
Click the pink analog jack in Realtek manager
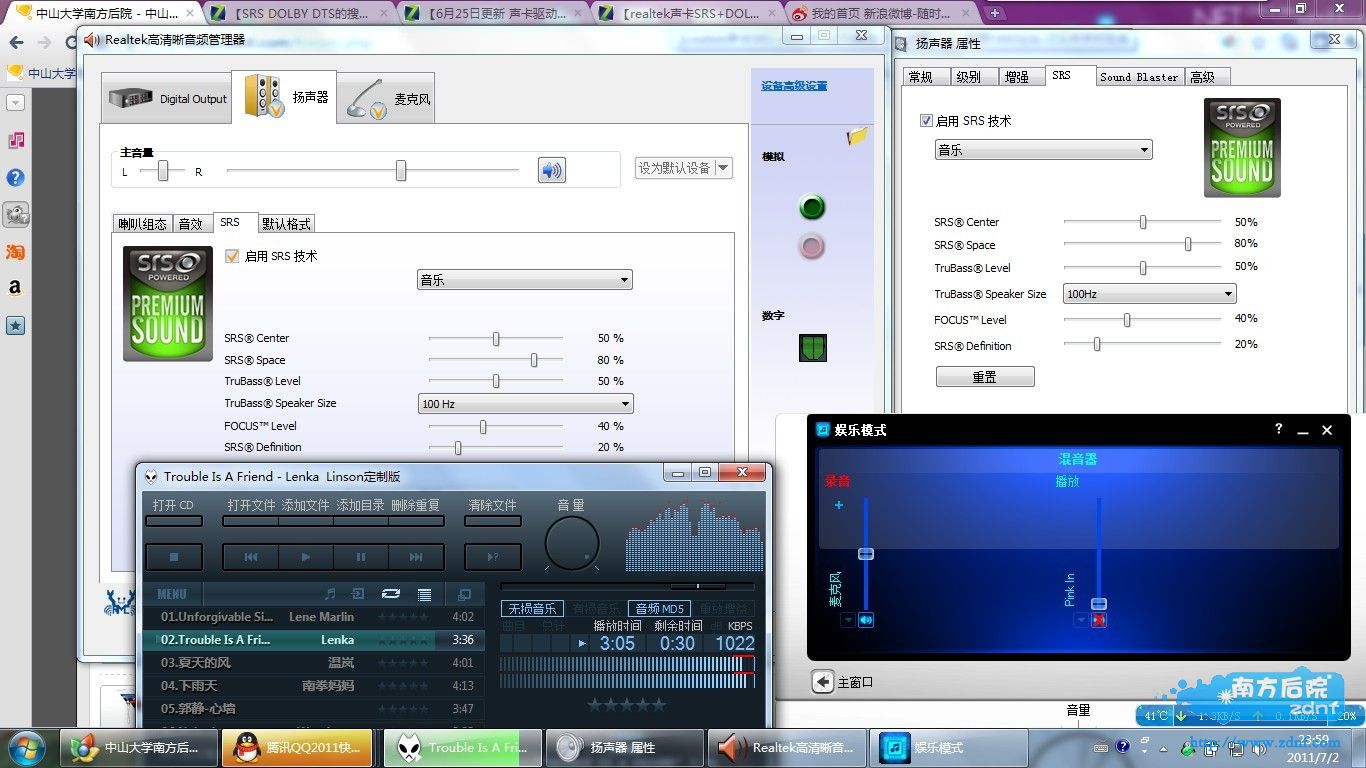point(812,246)
